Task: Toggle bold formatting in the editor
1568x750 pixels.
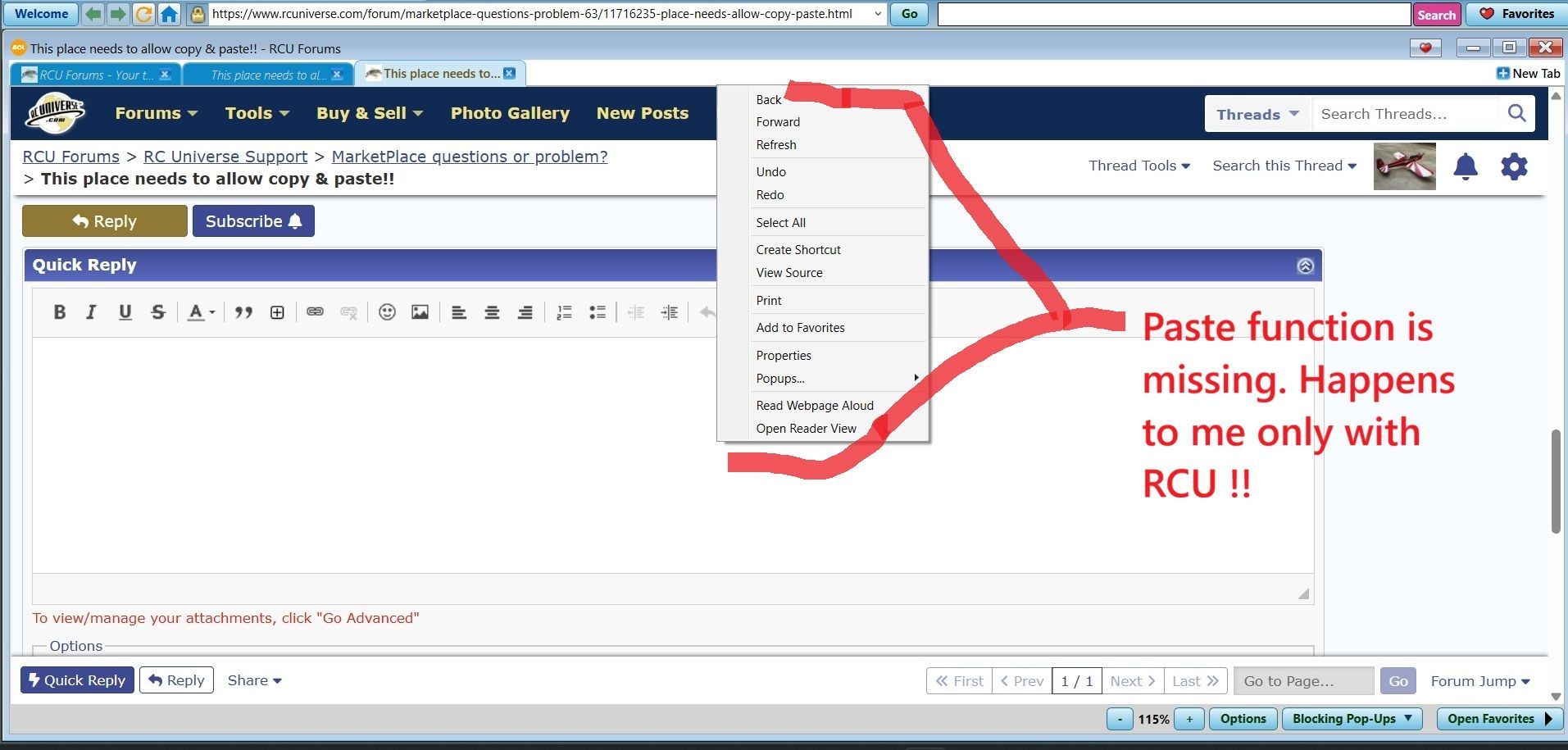Action: (59, 312)
